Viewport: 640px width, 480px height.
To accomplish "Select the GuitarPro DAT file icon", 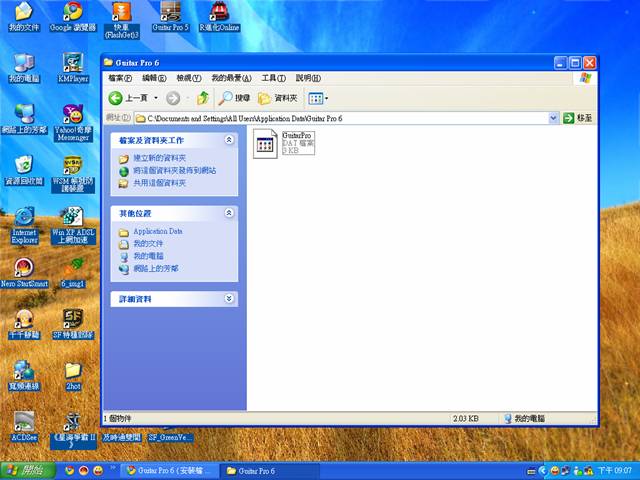I will coord(265,144).
